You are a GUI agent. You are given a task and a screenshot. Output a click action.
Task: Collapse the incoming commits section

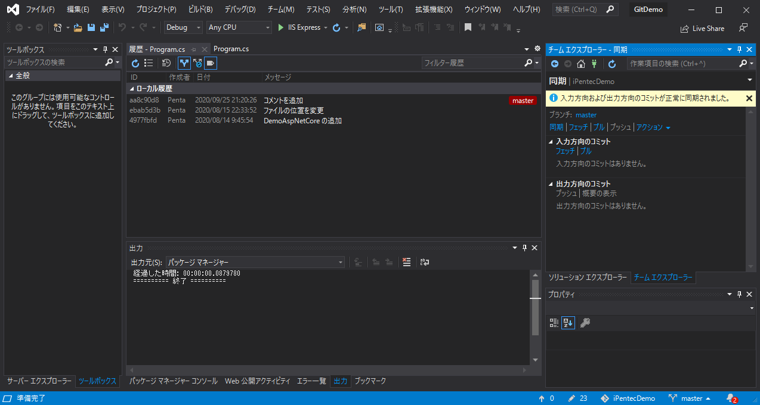tap(551, 142)
